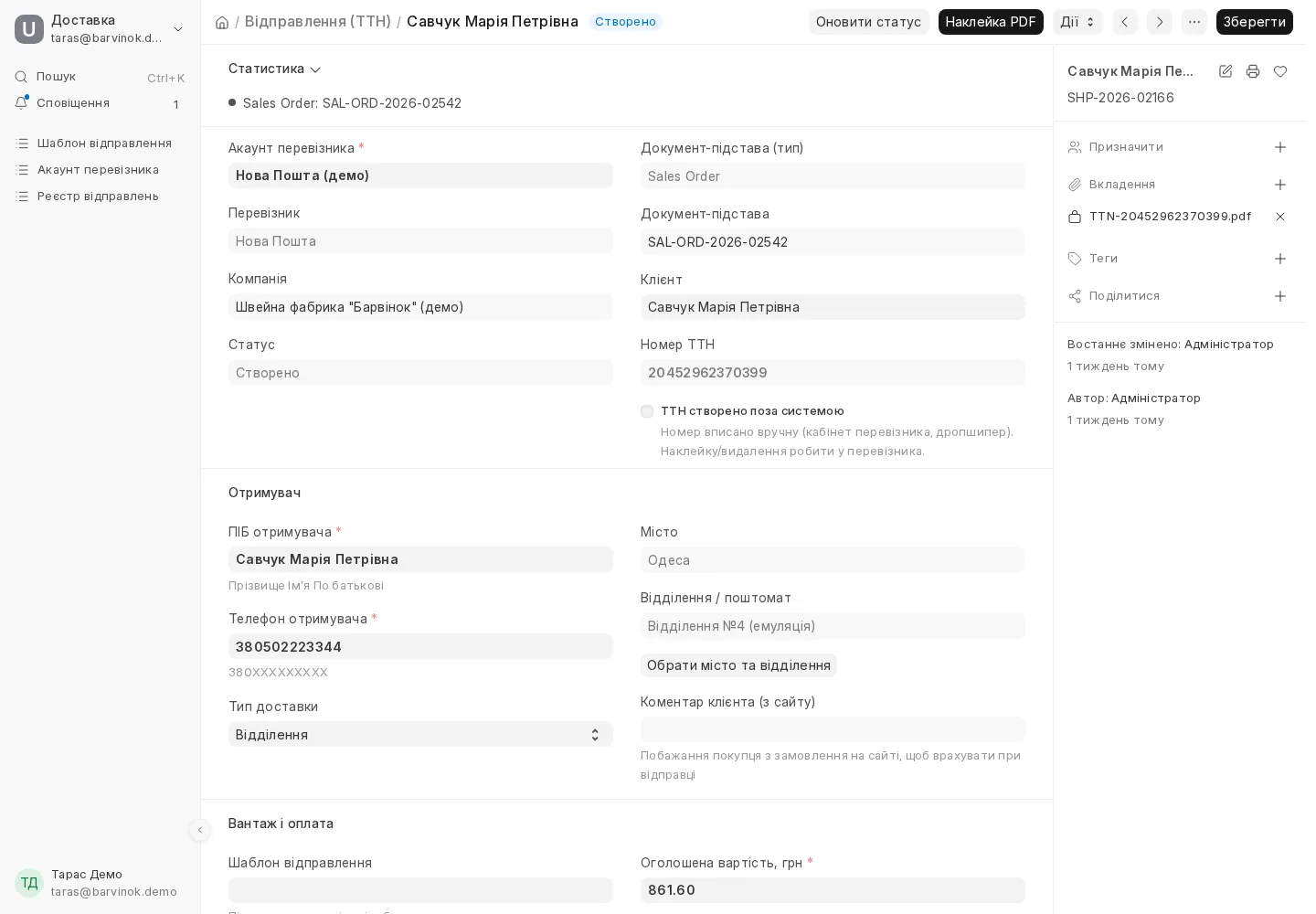Viewport: 1316px width, 914px height.
Task: Like document with heart icon
Action: [1280, 71]
